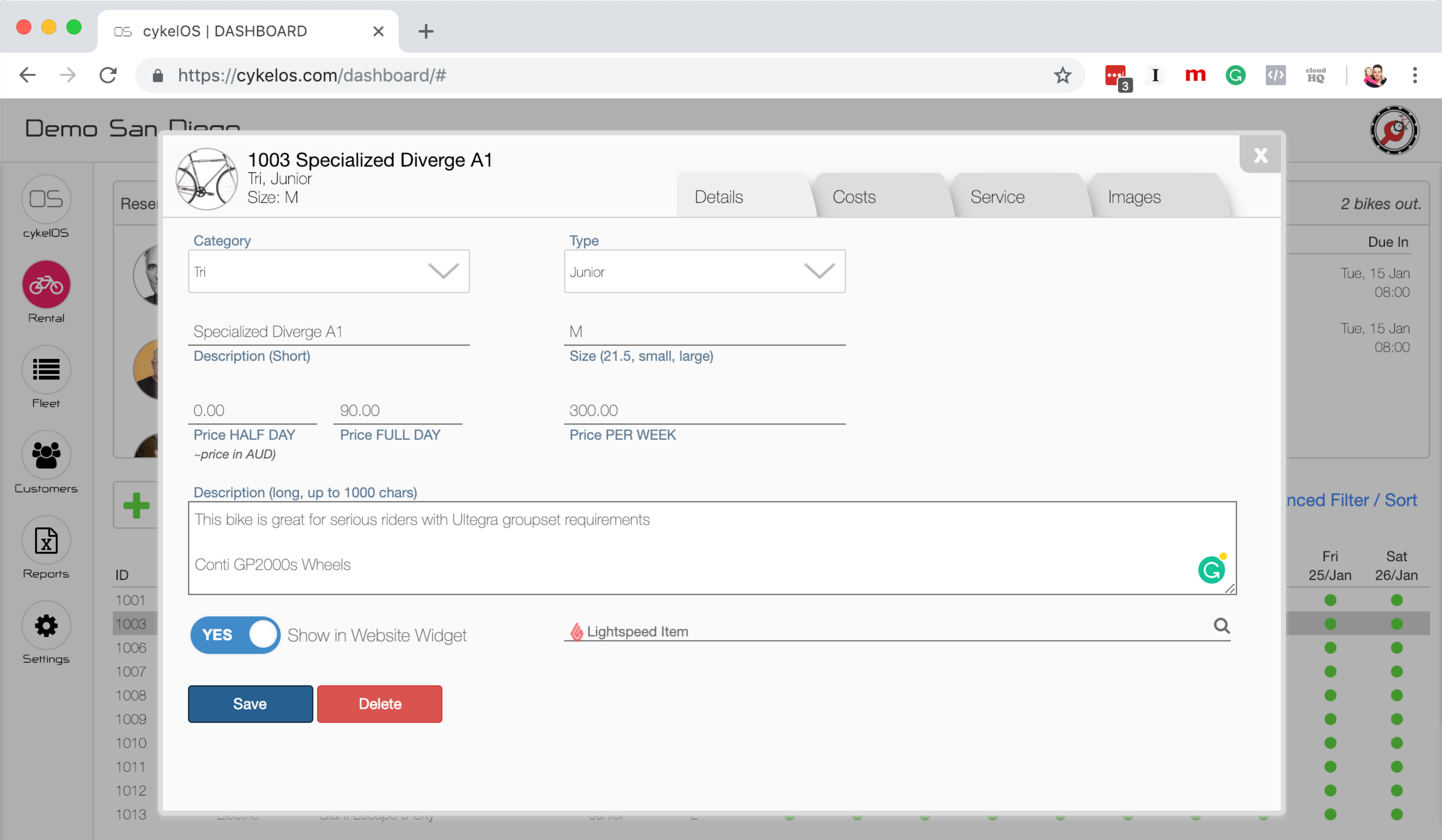
Task: Open the Fleet list sidebar icon
Action: 46,369
